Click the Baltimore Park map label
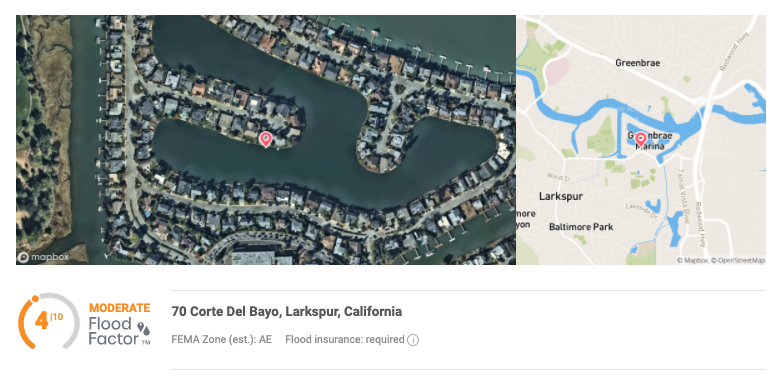 click(581, 227)
